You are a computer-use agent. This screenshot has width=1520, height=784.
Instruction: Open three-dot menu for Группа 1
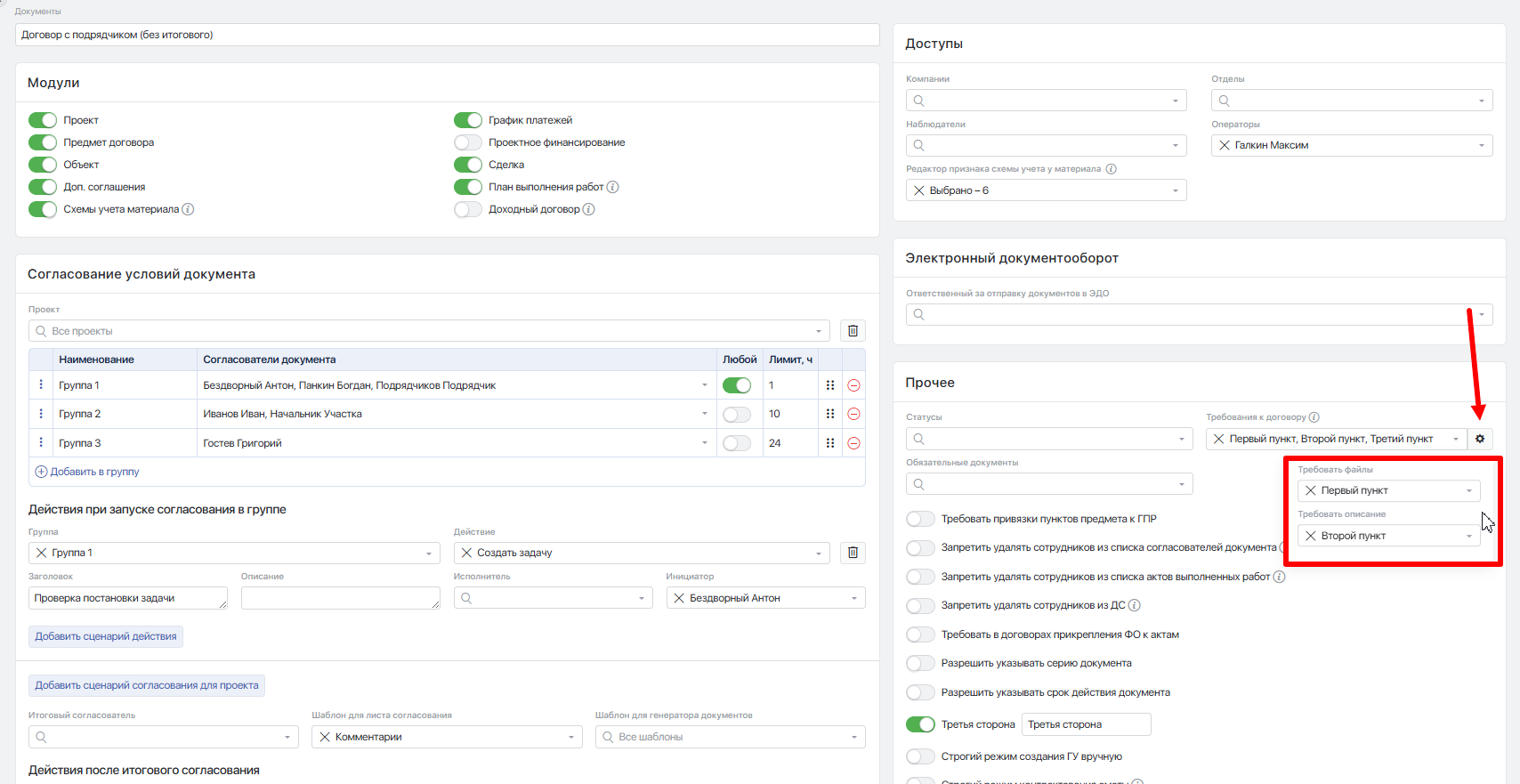(41, 385)
